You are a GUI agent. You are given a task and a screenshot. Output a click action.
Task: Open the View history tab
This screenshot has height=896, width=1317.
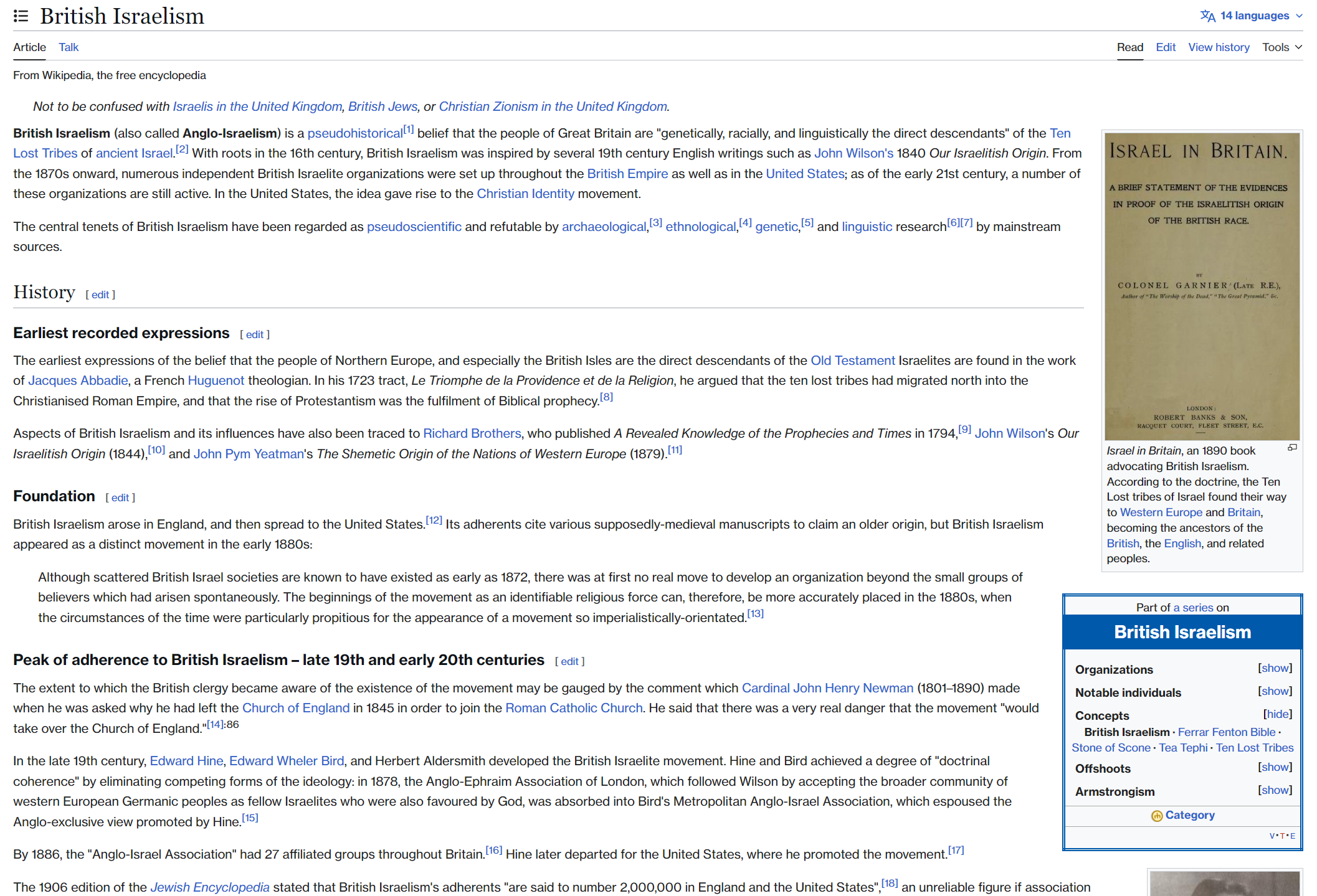coord(1218,47)
